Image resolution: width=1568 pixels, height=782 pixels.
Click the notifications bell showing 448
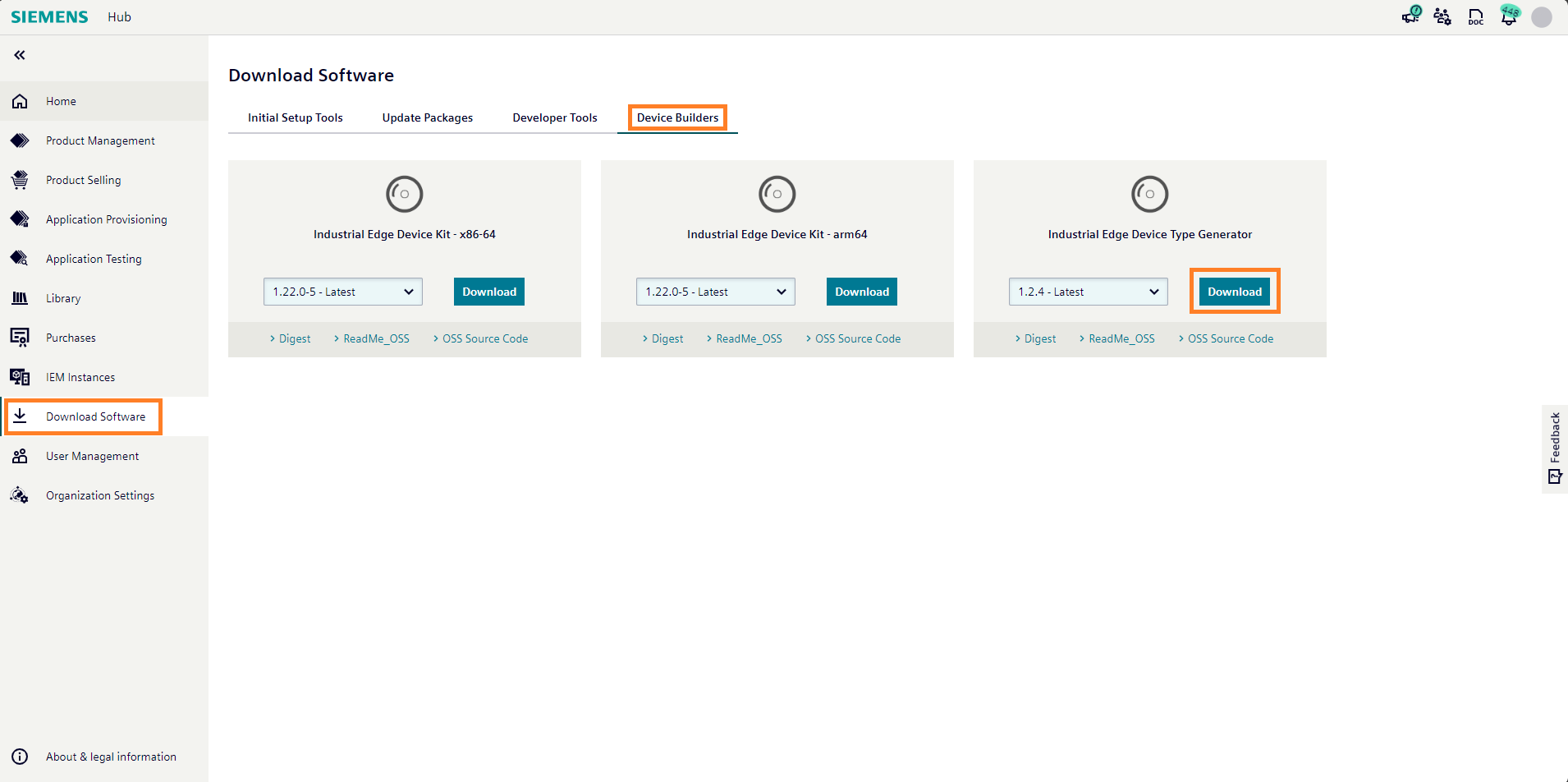click(x=1509, y=16)
